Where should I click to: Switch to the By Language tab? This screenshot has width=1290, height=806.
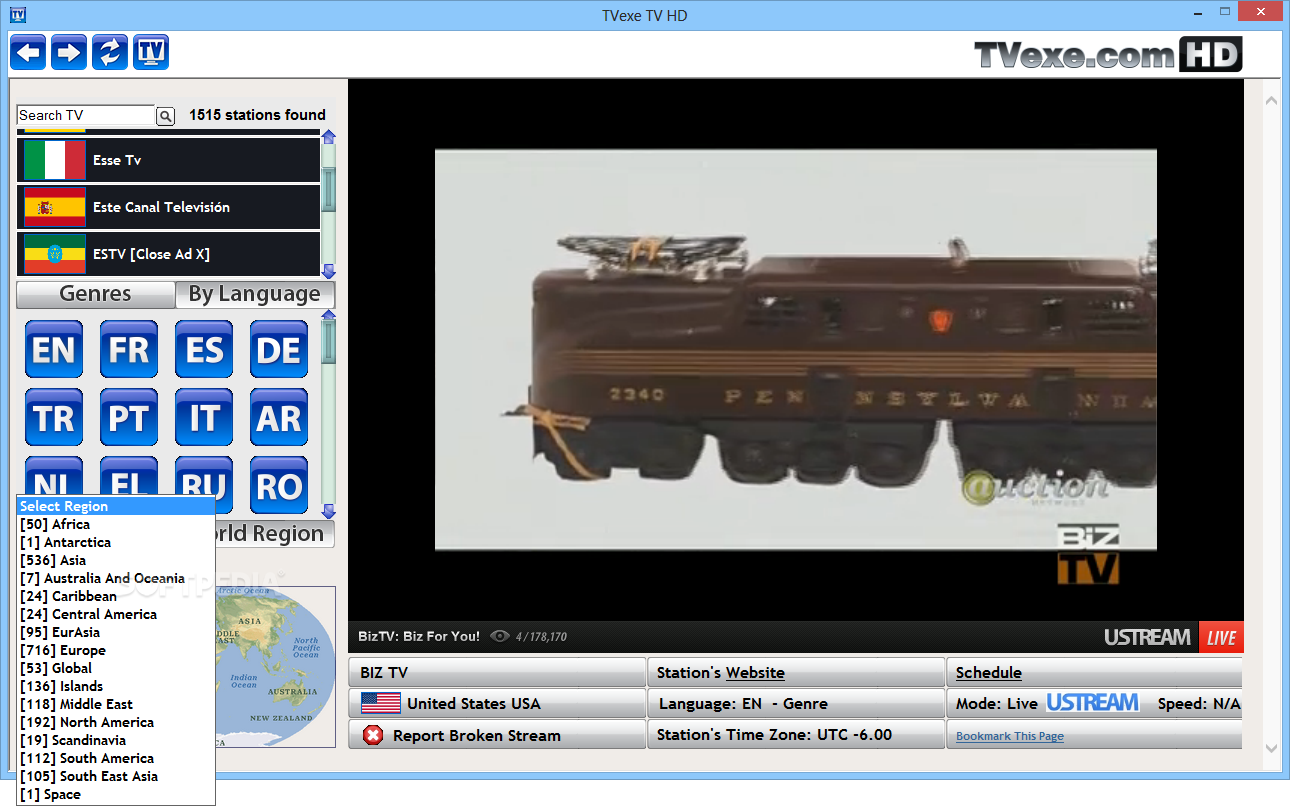coord(255,294)
